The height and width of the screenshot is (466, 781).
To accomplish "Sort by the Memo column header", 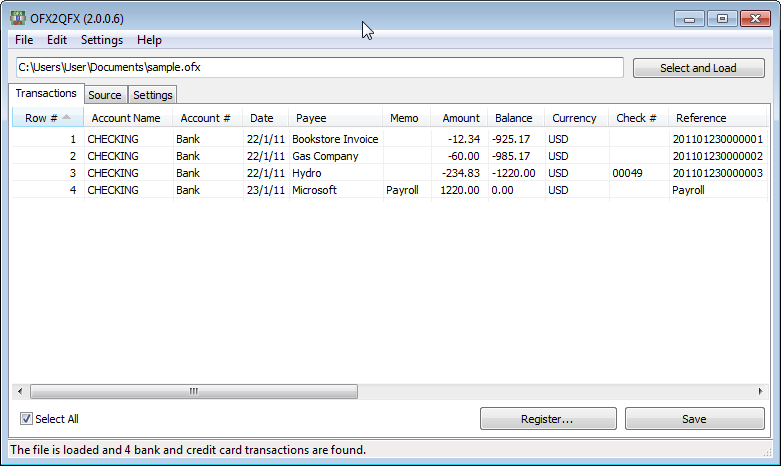I will click(x=406, y=118).
